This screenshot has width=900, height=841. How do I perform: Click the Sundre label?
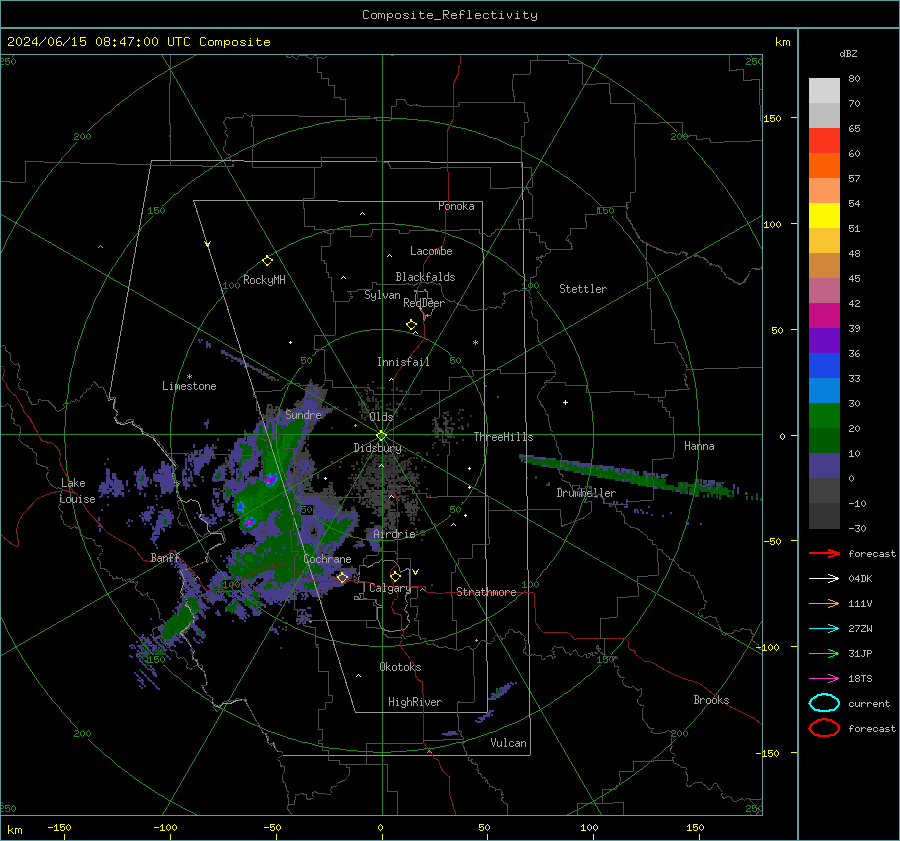pos(303,415)
